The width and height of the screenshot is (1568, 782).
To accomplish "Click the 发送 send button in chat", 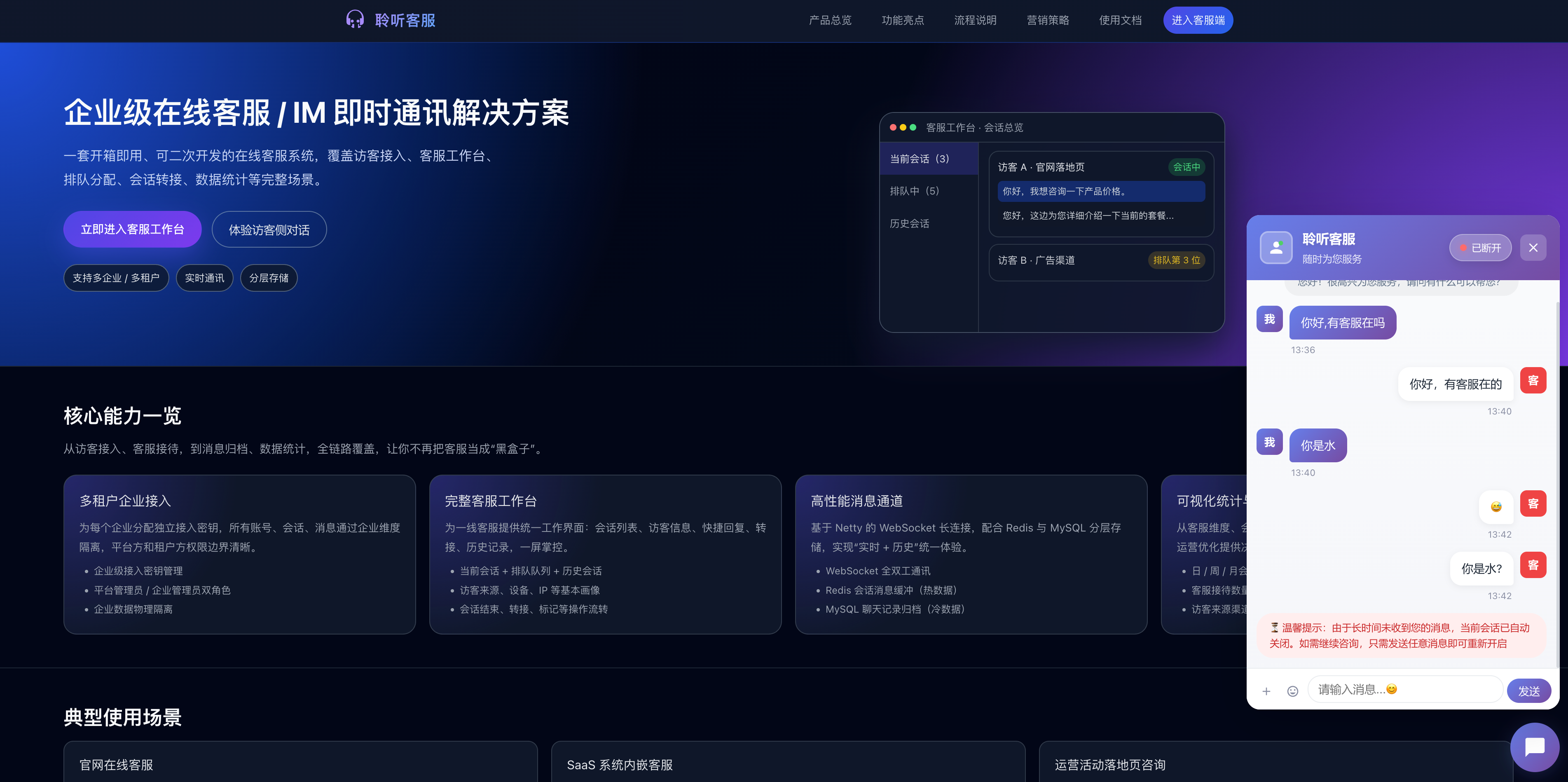I will tap(1529, 690).
